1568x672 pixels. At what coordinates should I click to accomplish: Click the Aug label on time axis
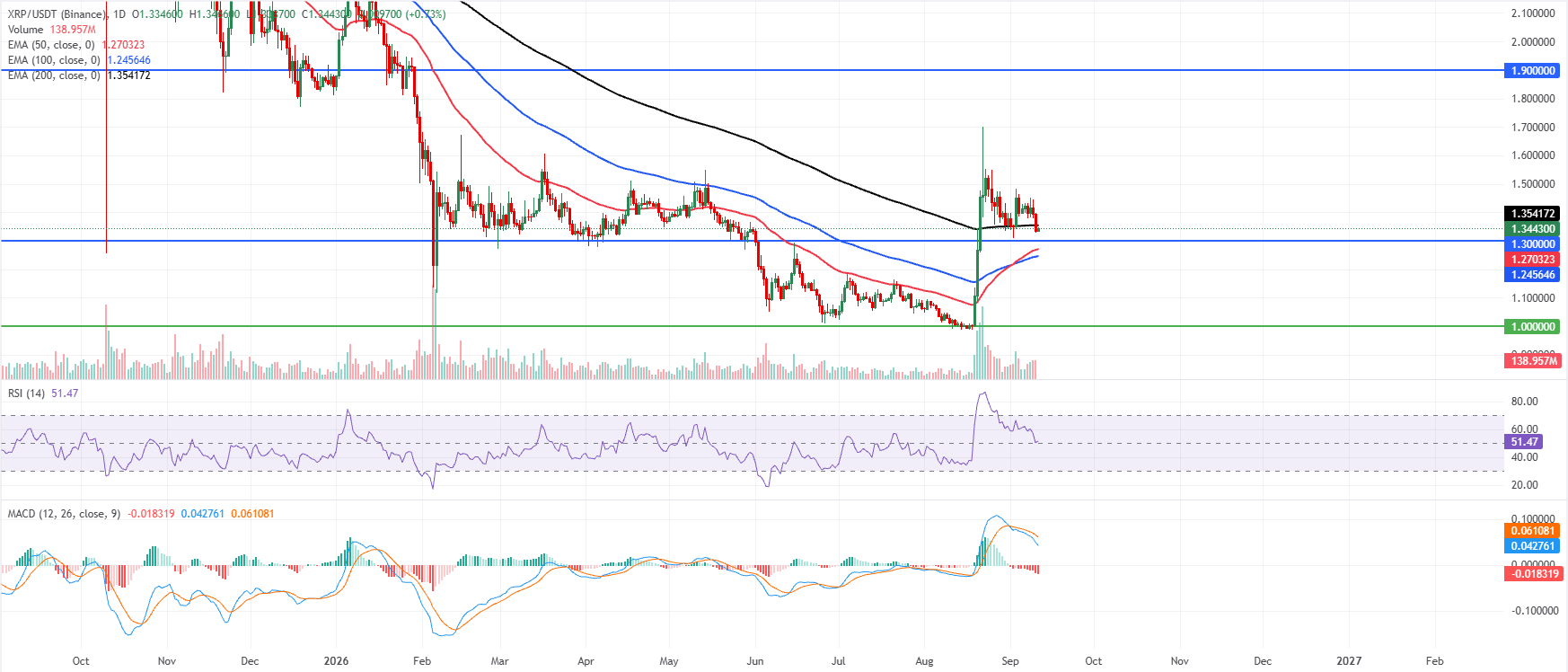point(924,661)
